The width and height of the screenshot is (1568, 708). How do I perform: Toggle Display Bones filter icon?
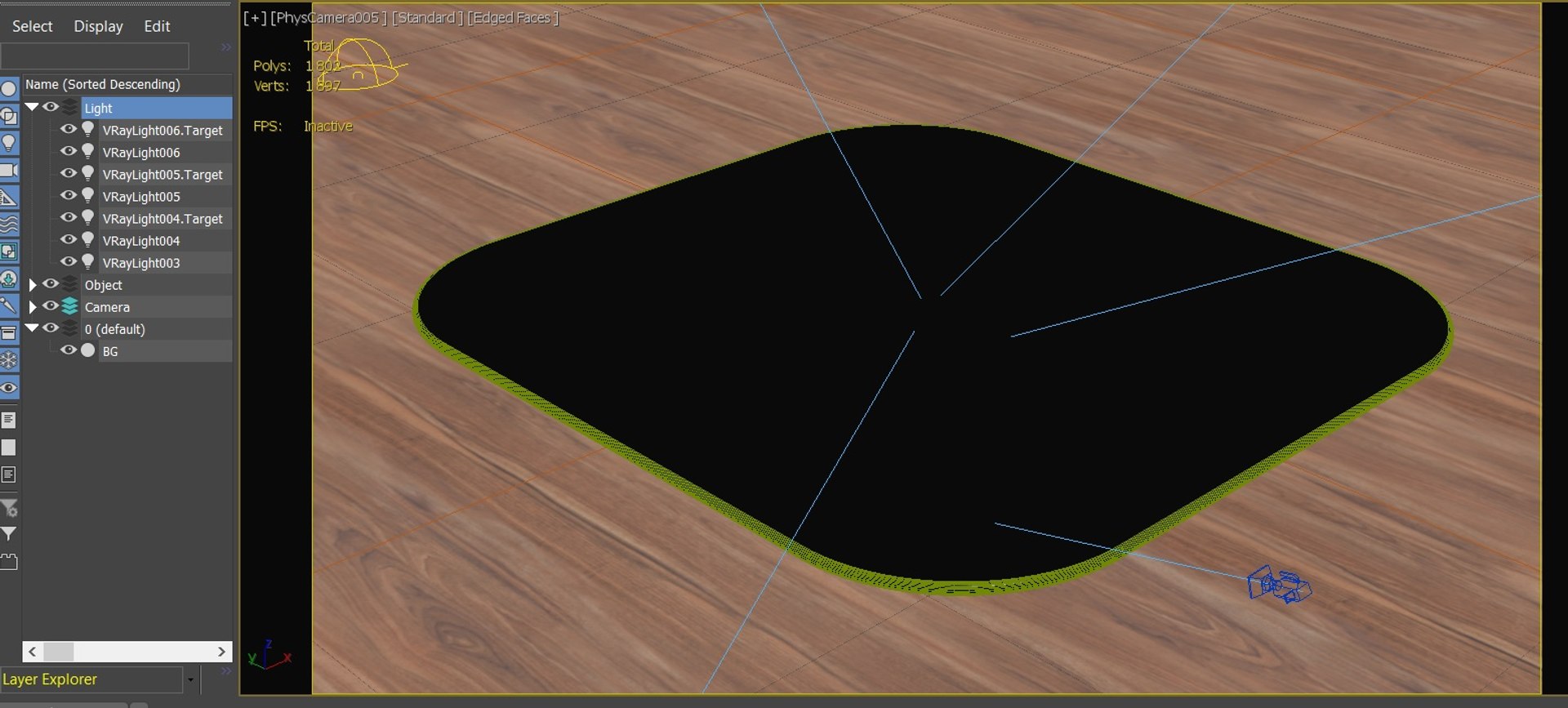point(9,305)
